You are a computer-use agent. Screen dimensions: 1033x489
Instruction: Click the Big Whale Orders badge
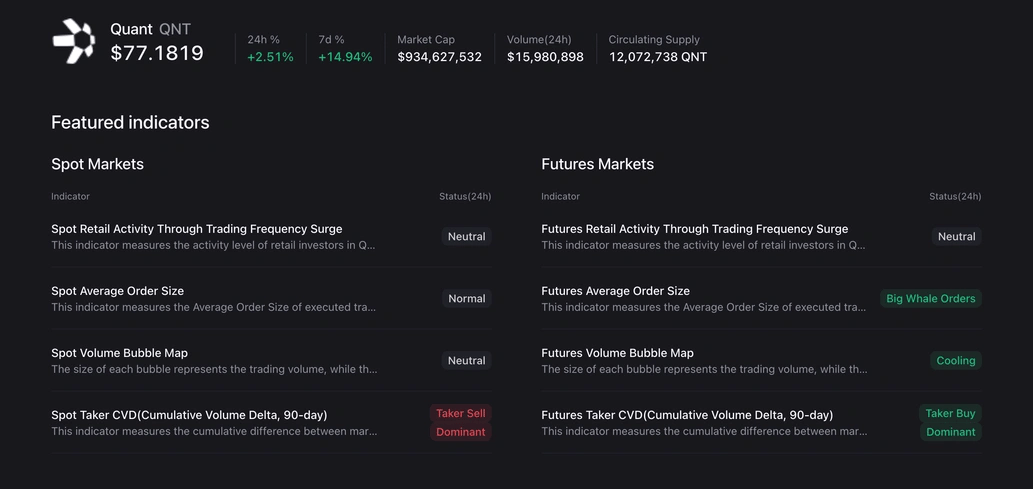click(931, 299)
